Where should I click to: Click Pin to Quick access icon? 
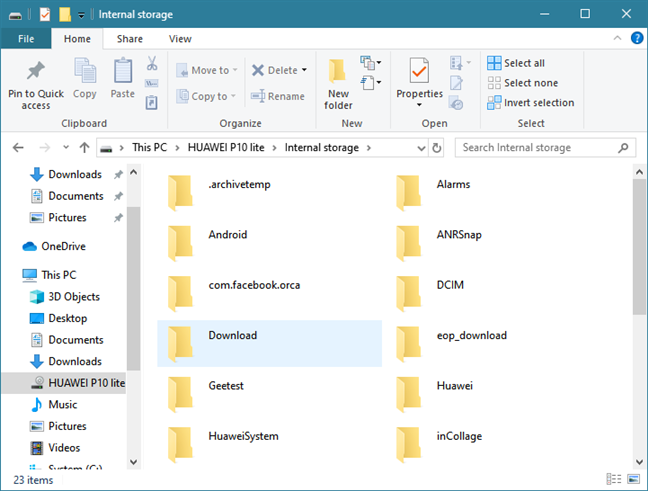click(36, 70)
